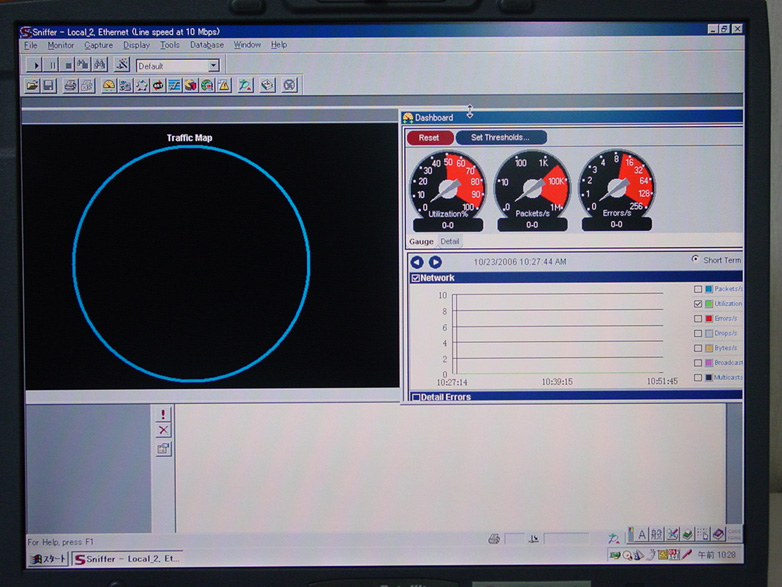782x587 pixels.
Task: Click the Open file folder icon
Action: coord(32,87)
